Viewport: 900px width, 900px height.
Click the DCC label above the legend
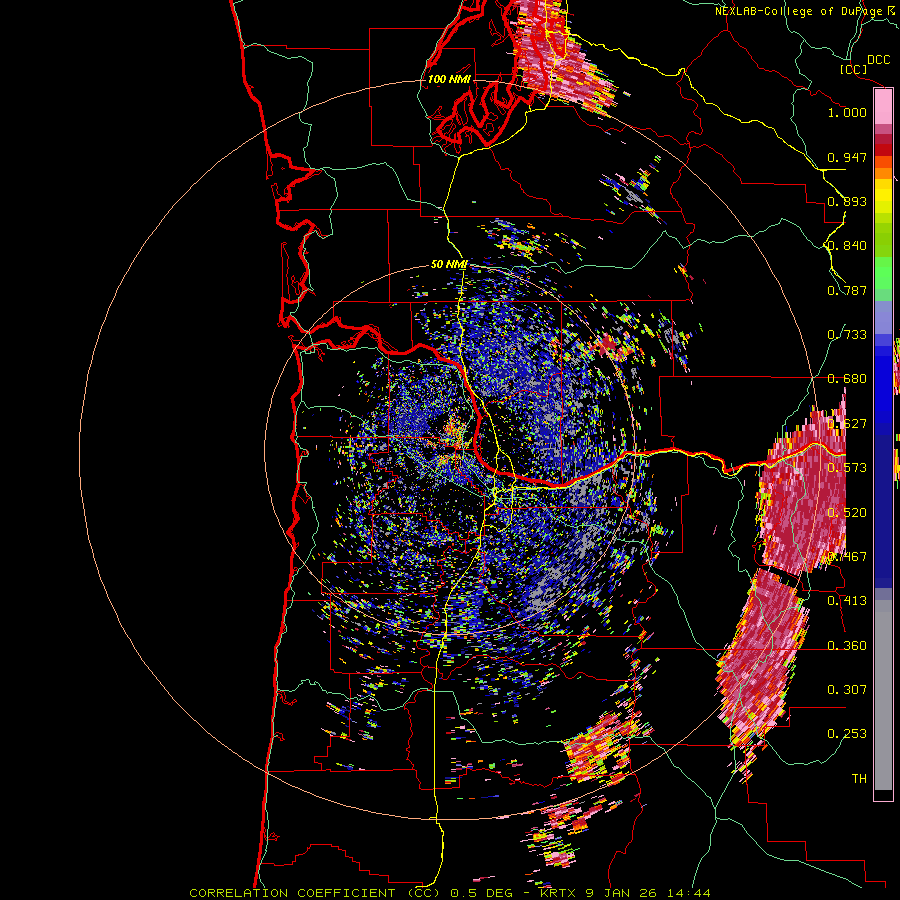coord(879,60)
